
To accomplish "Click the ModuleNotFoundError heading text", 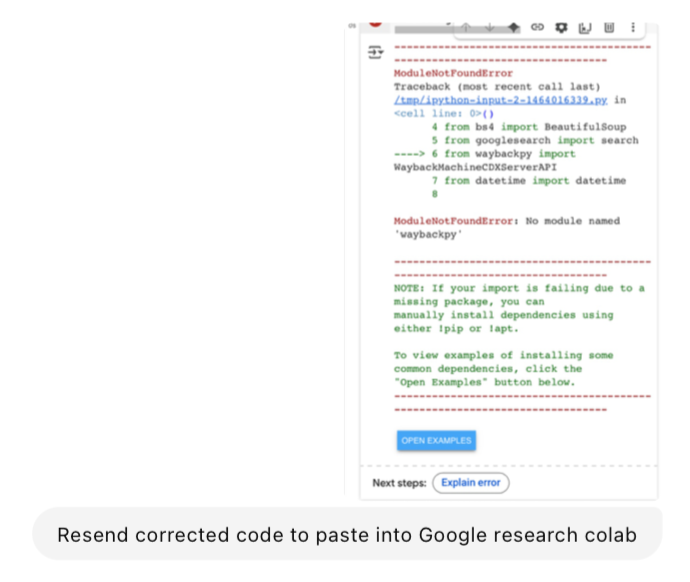I will (x=453, y=73).
